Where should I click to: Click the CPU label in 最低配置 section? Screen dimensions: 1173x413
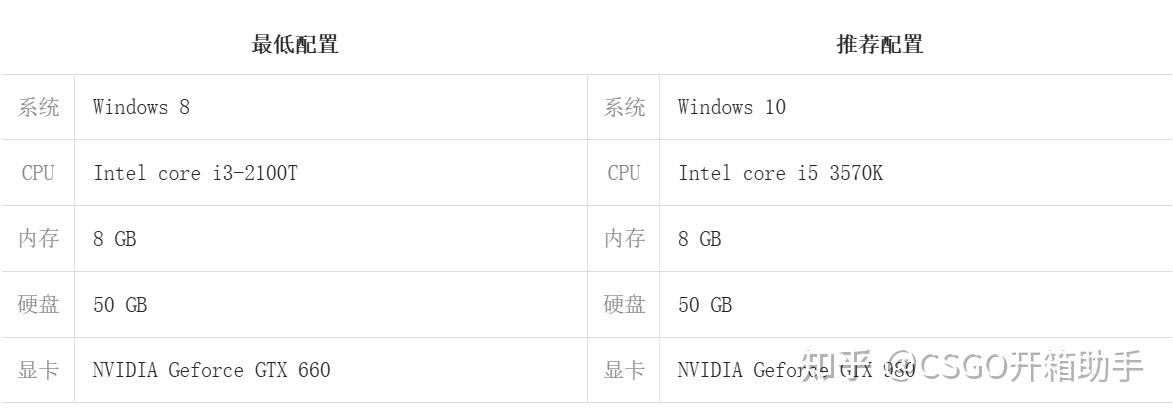tap(38, 173)
